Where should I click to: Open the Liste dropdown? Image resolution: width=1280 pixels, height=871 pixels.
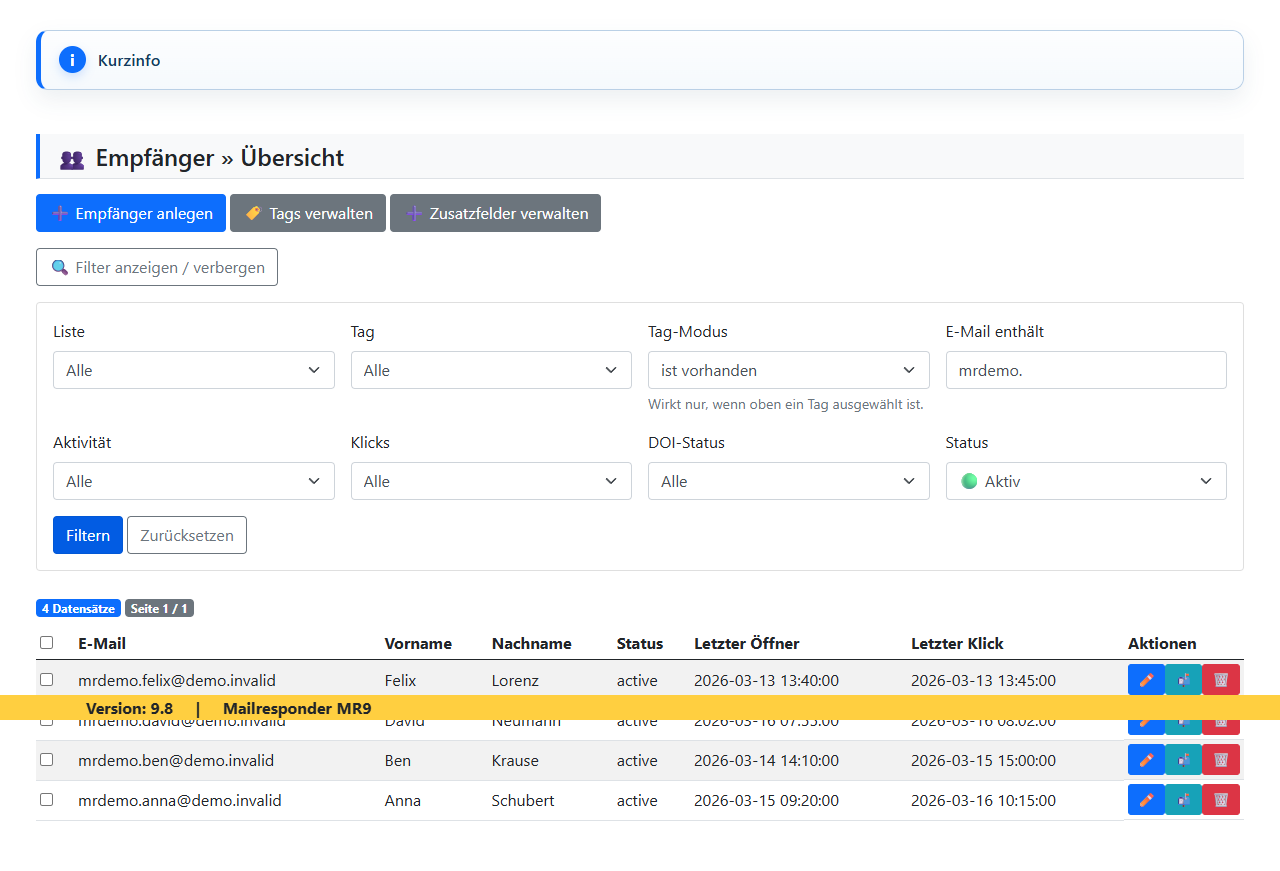[x=193, y=370]
